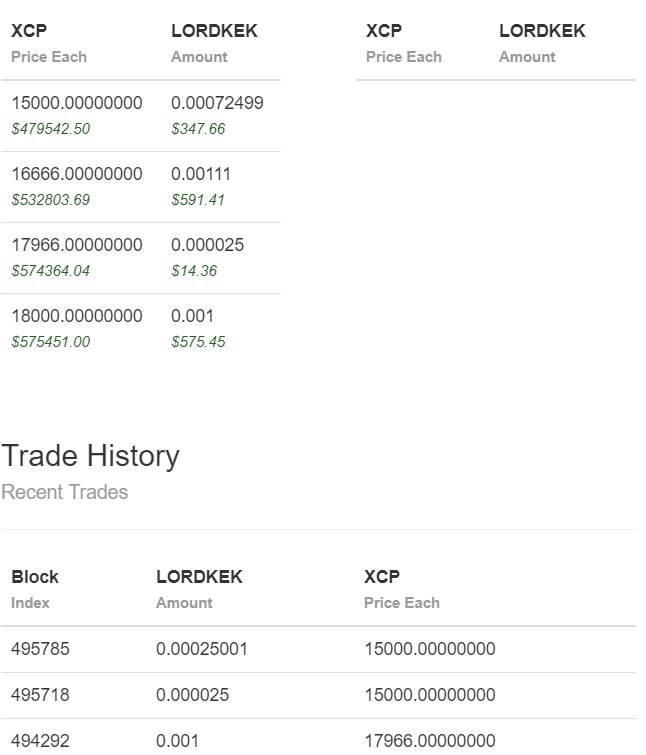
Task: Open block 494292 in trade history
Action: 40,741
